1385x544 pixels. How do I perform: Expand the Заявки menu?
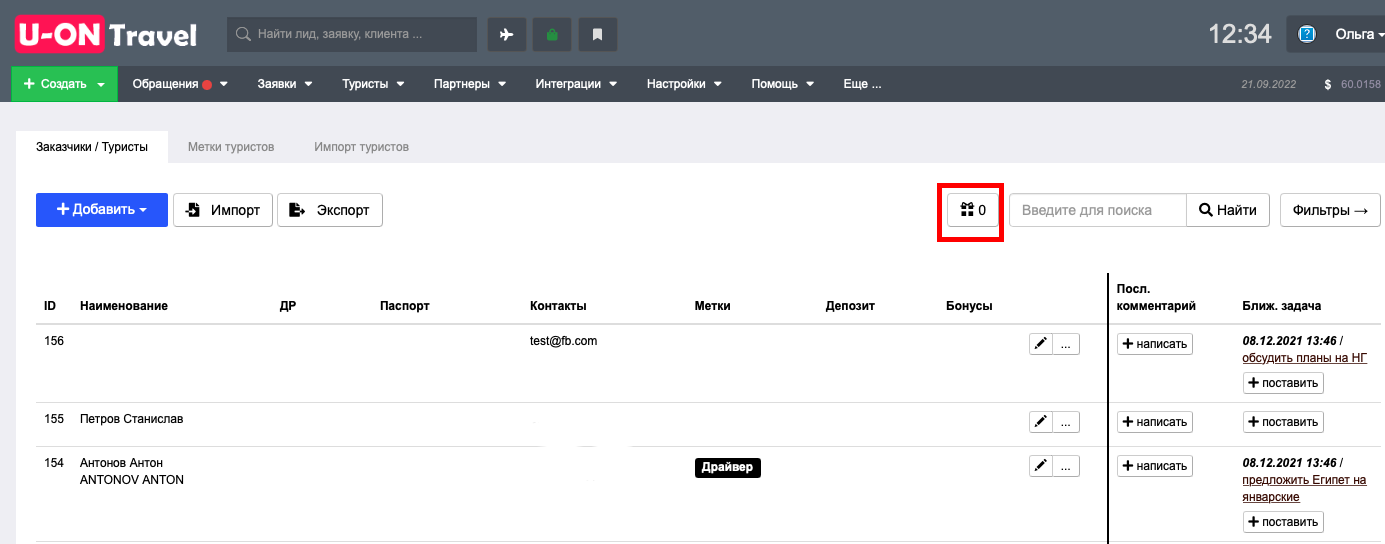(285, 84)
